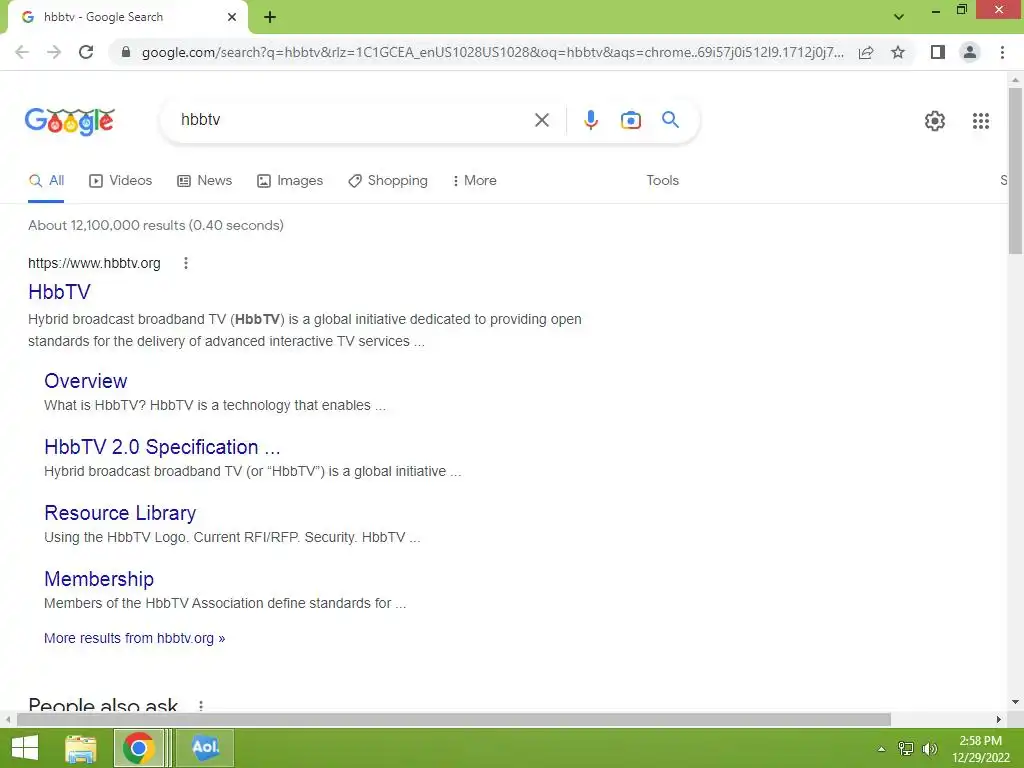Switch to Videos results tab

pyautogui.click(x=121, y=180)
